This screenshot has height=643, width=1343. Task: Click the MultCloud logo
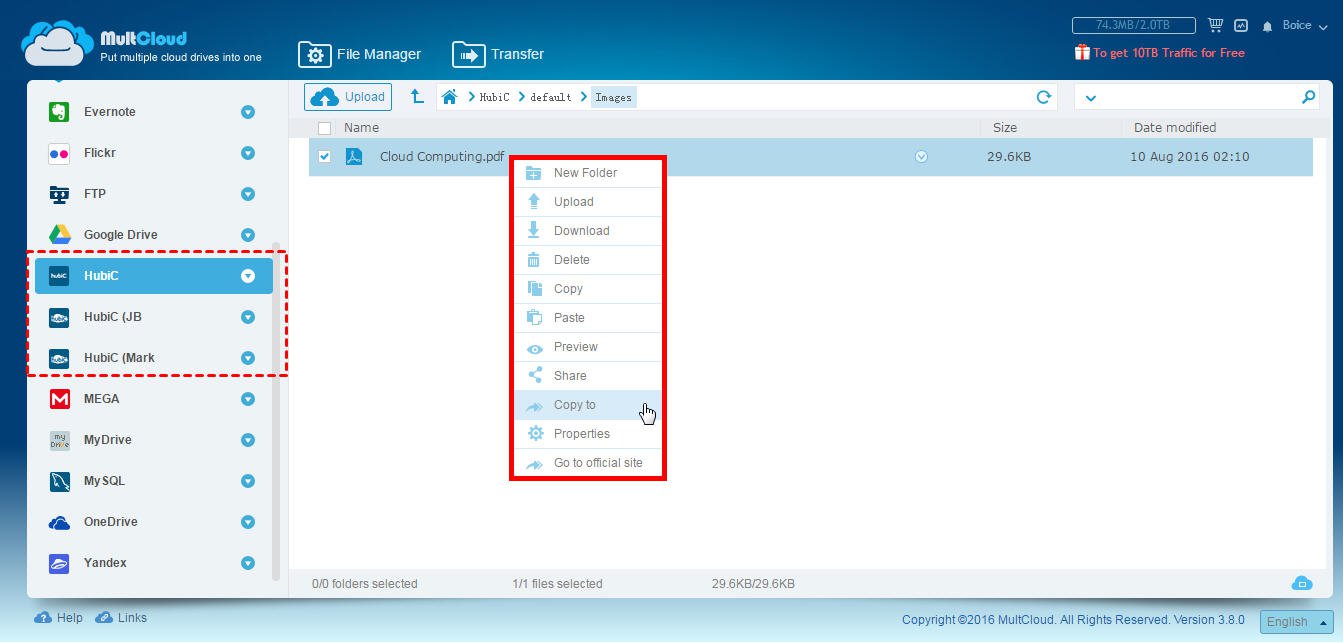pyautogui.click(x=142, y=45)
